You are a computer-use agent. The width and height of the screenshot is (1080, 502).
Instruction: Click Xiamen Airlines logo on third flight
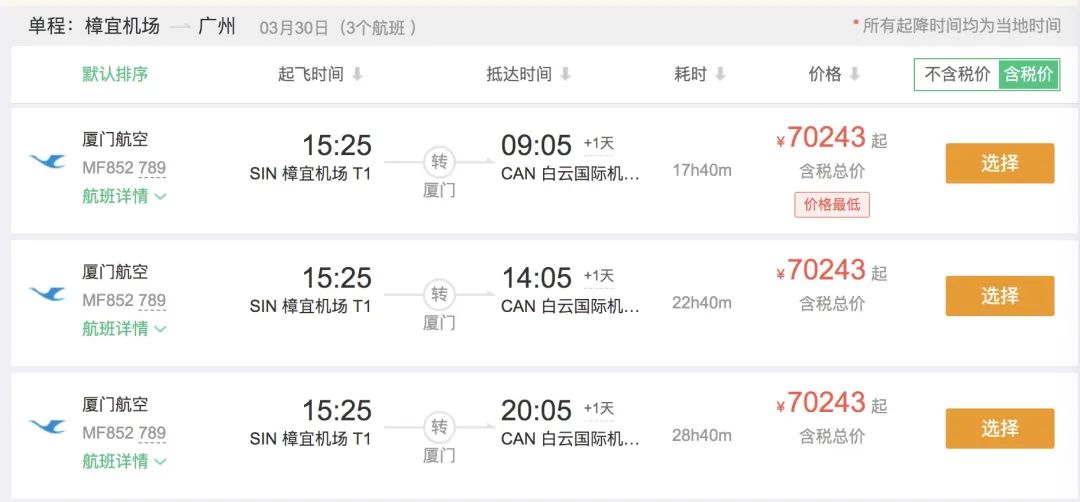(47, 427)
